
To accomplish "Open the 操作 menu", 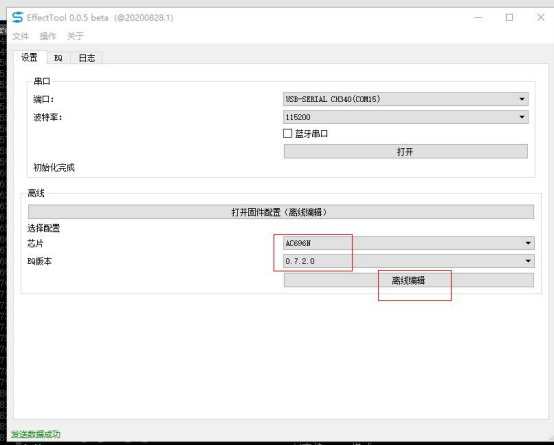I will tap(48, 36).
